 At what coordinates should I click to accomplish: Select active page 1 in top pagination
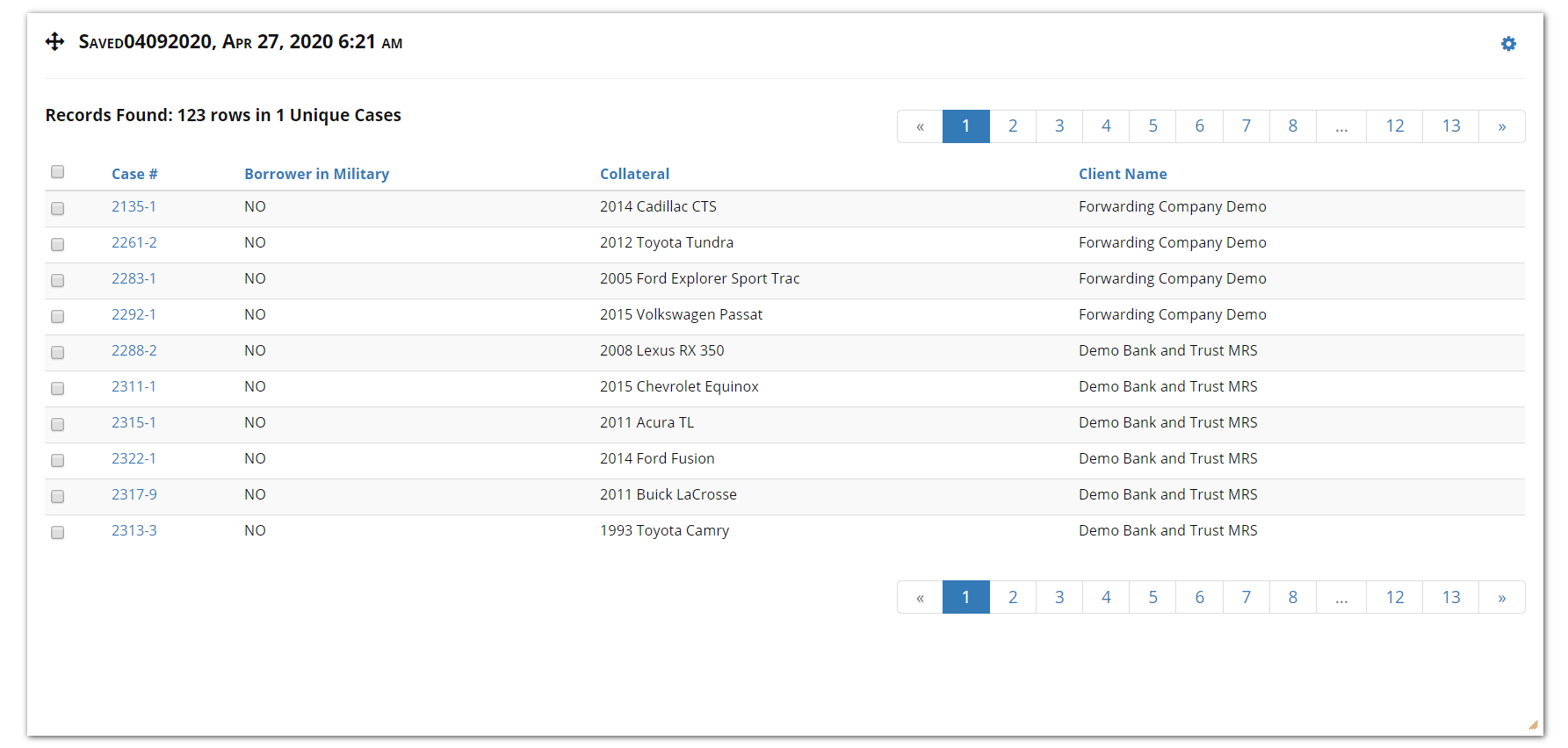966,126
